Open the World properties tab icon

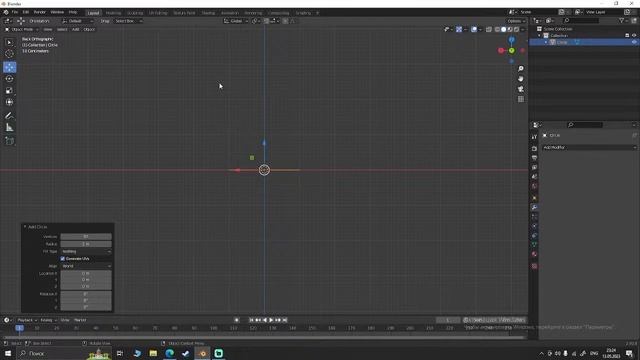(534, 187)
